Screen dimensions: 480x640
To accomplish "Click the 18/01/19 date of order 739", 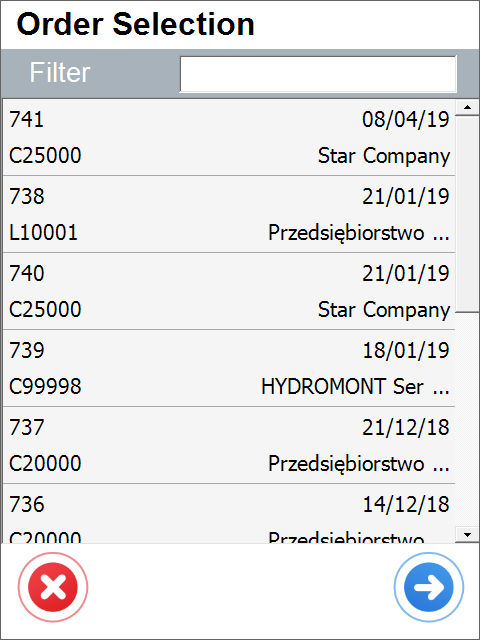I will coord(406,350).
